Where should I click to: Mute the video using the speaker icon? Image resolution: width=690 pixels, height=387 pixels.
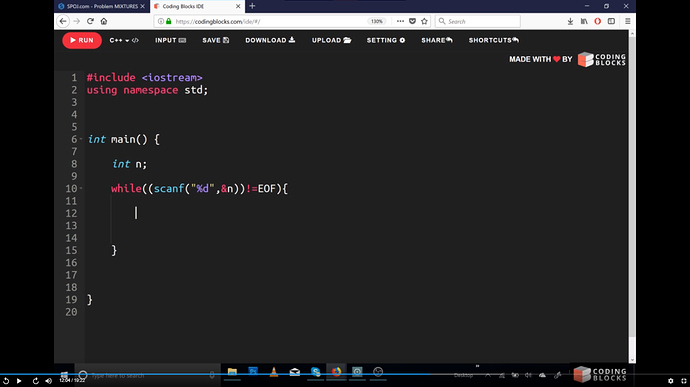pos(48,381)
